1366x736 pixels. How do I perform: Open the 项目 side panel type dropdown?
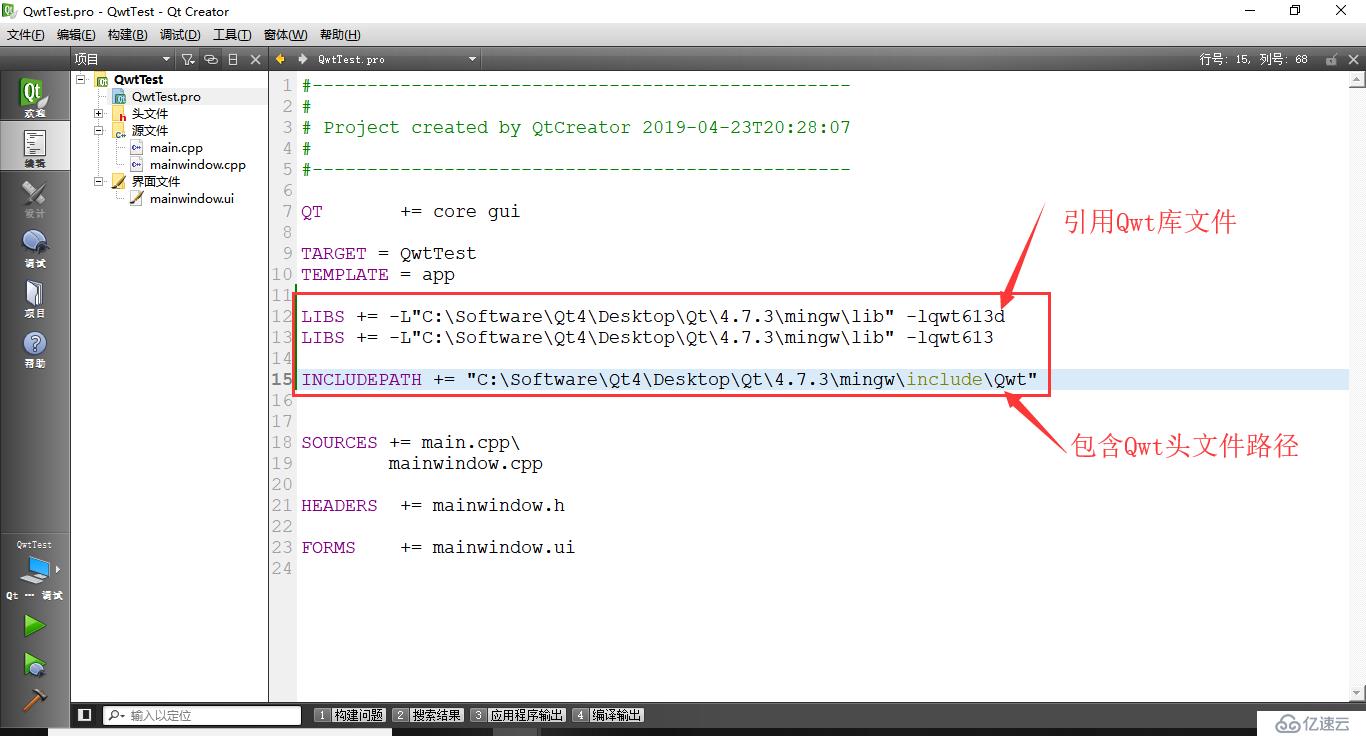(123, 59)
